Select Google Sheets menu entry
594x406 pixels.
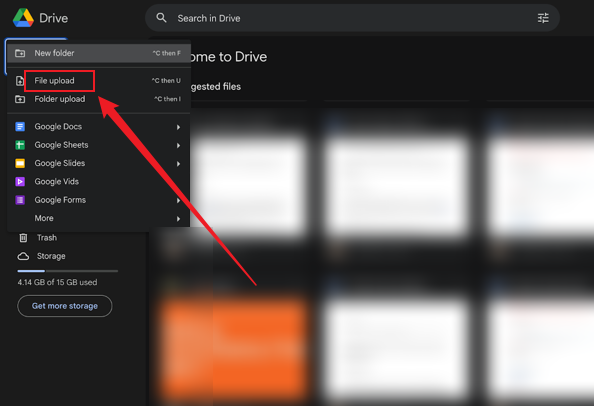(99, 145)
